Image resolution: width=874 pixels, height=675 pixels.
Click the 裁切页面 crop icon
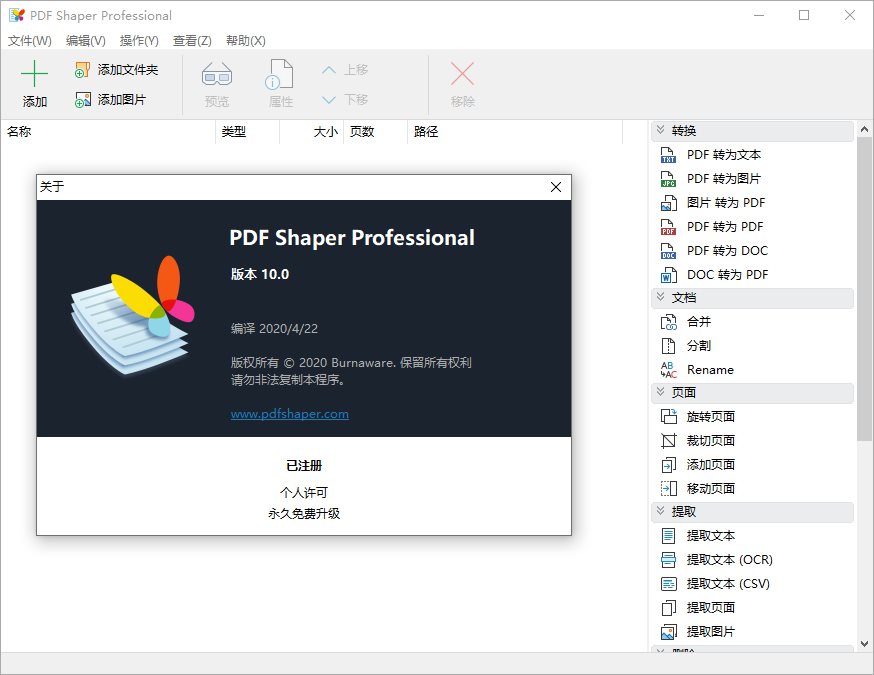[668, 440]
